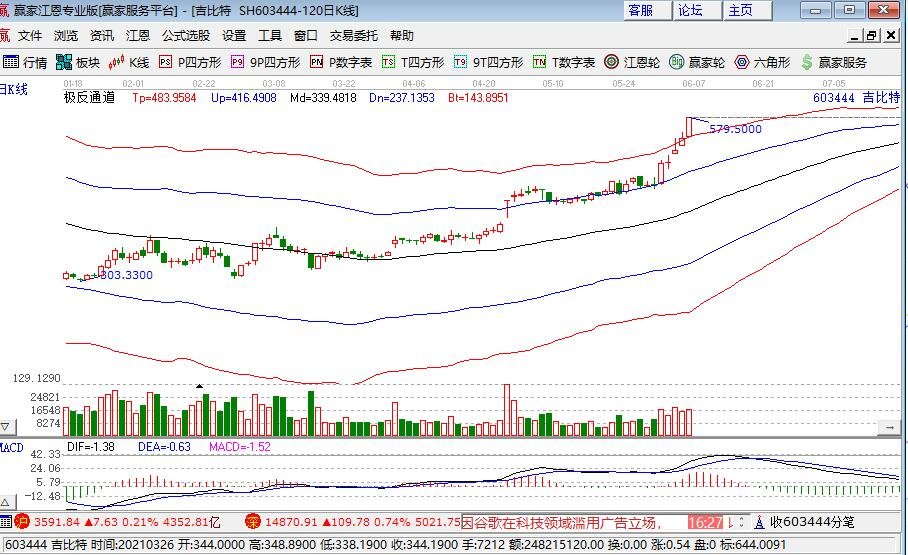Image resolution: width=908 pixels, height=555 pixels.
Task: Open the 行情 quotes icon
Action: (11, 61)
